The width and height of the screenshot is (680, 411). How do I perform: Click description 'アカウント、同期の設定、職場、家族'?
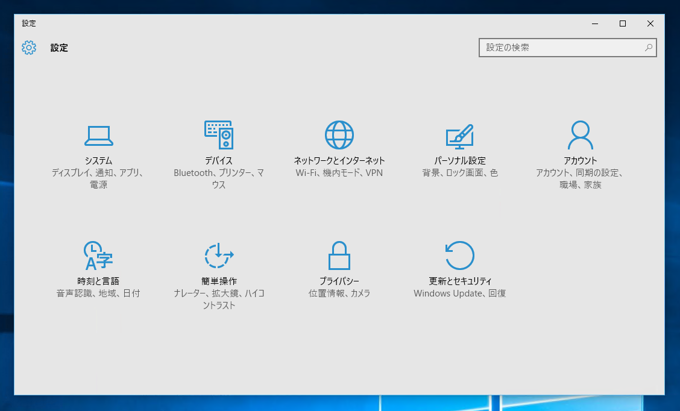pyautogui.click(x=580, y=179)
